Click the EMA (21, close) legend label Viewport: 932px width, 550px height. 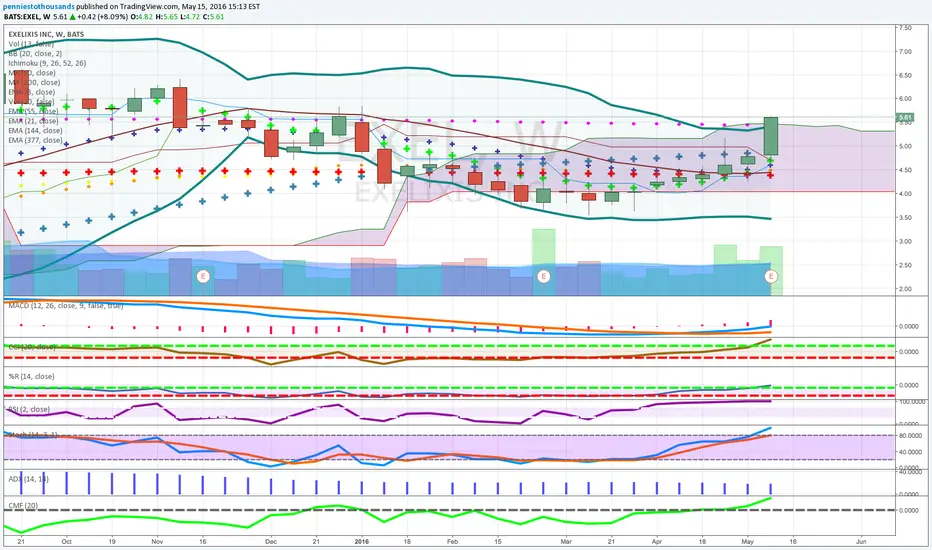tap(33, 121)
